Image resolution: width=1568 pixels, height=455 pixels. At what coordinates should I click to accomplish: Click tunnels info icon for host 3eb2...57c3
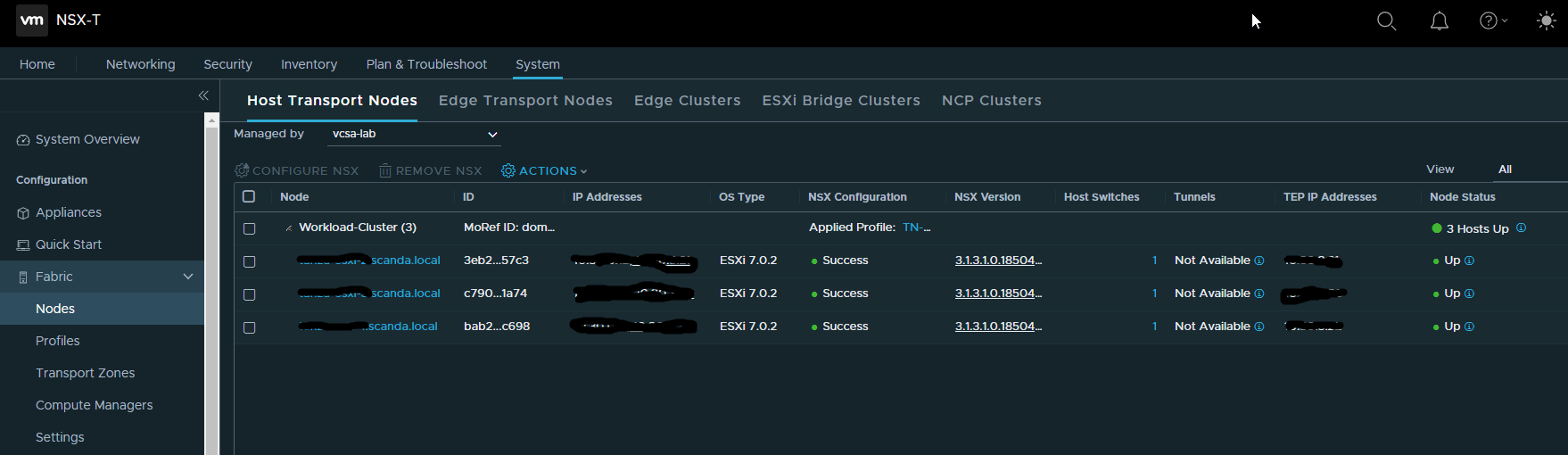(1259, 261)
